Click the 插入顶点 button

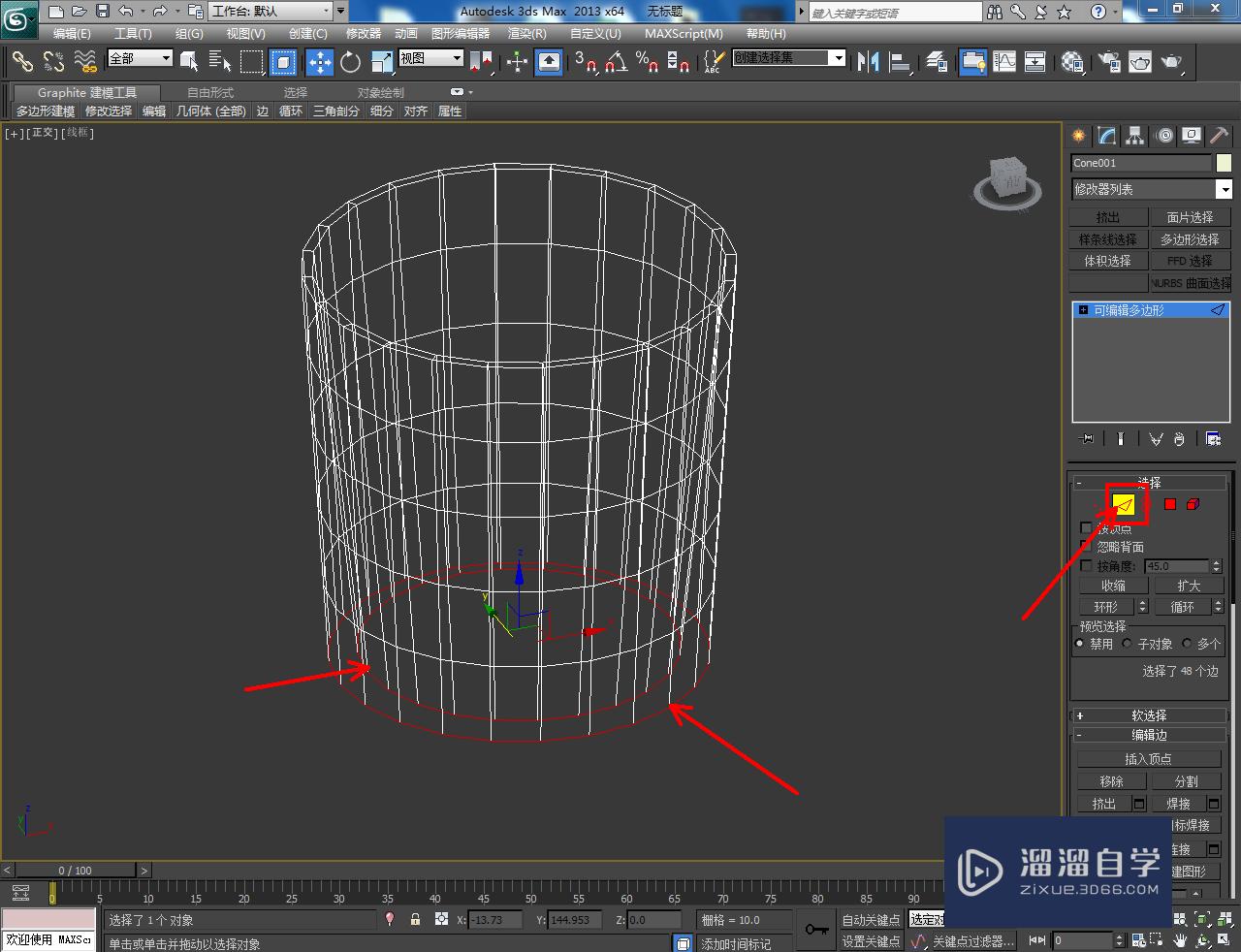(1149, 759)
